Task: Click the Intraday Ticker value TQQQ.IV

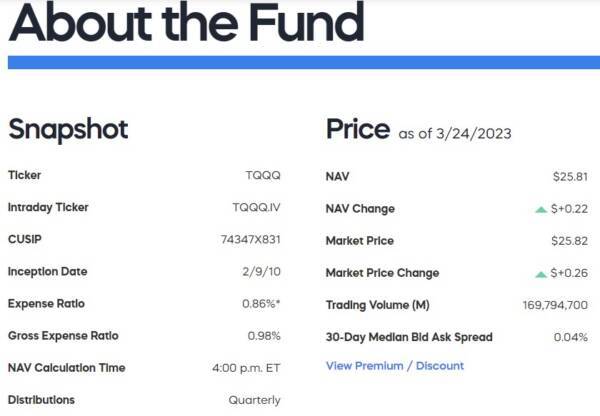Action: point(256,208)
